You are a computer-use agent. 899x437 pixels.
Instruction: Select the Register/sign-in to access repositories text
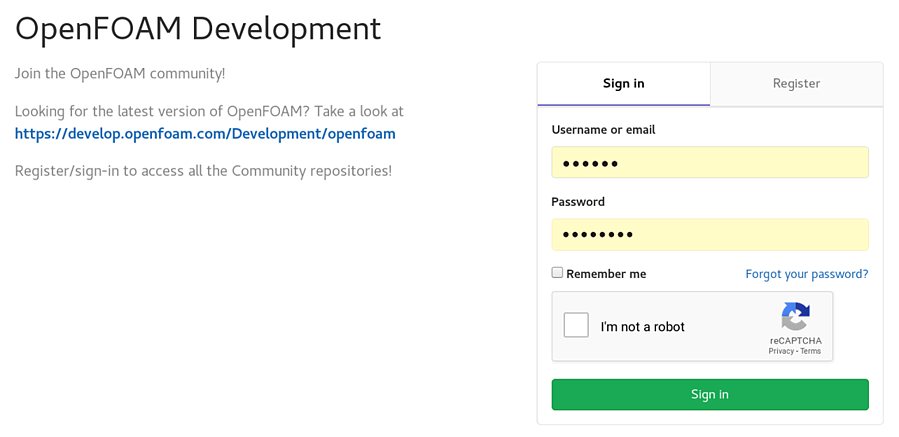tap(204, 171)
